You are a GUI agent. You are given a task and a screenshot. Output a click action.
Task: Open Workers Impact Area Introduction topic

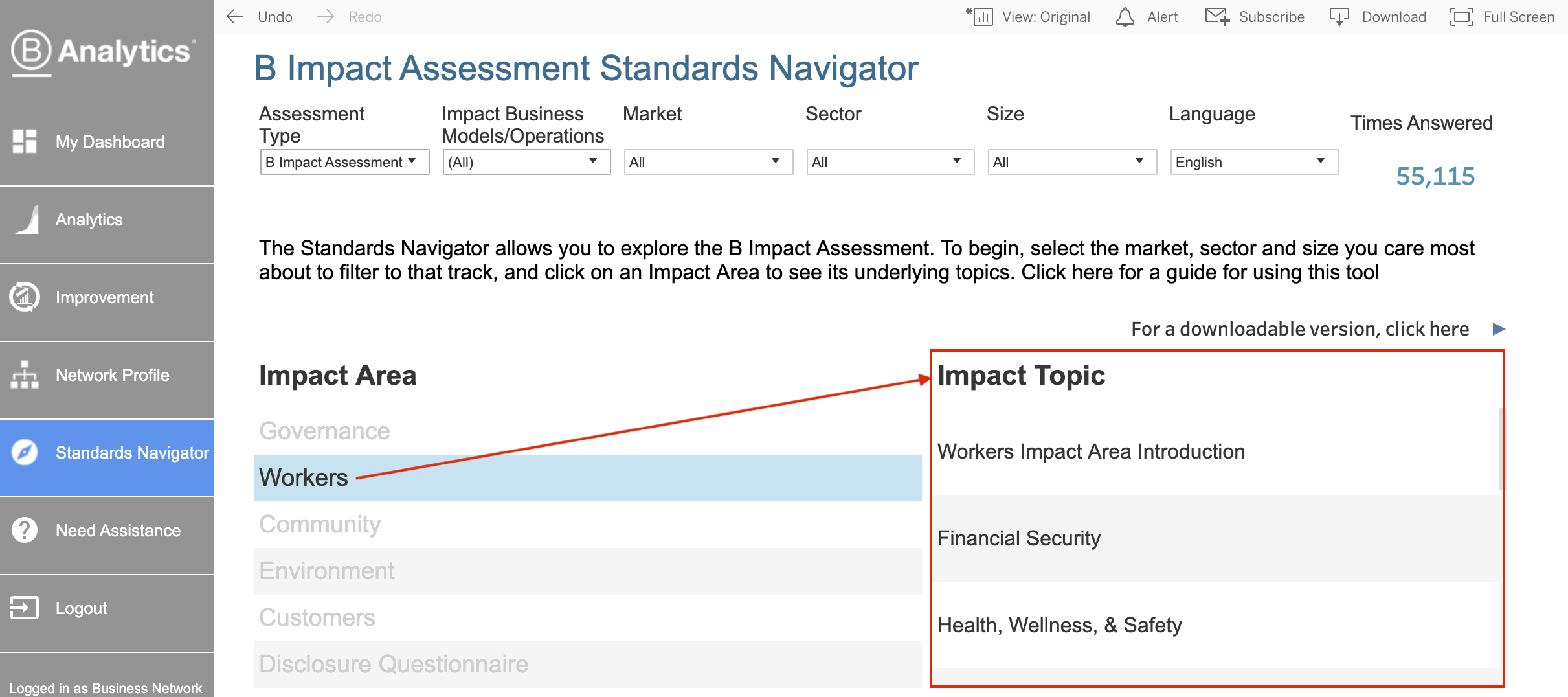click(x=1216, y=451)
